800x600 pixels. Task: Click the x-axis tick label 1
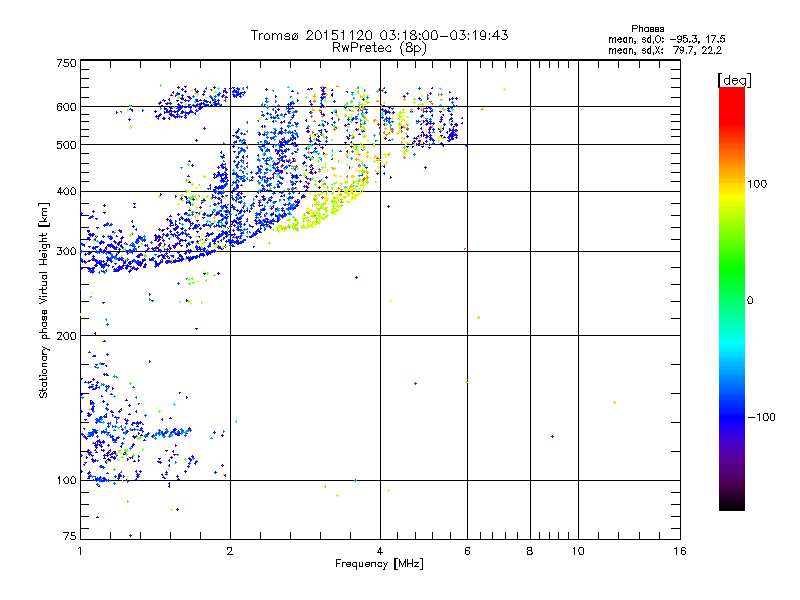coord(80,551)
